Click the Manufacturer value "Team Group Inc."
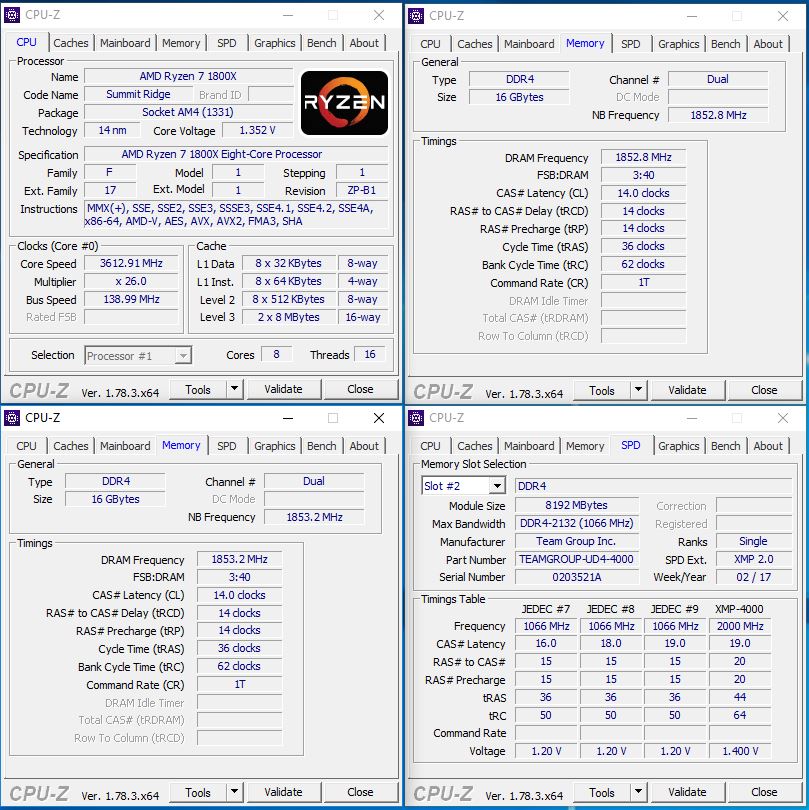 click(577, 541)
